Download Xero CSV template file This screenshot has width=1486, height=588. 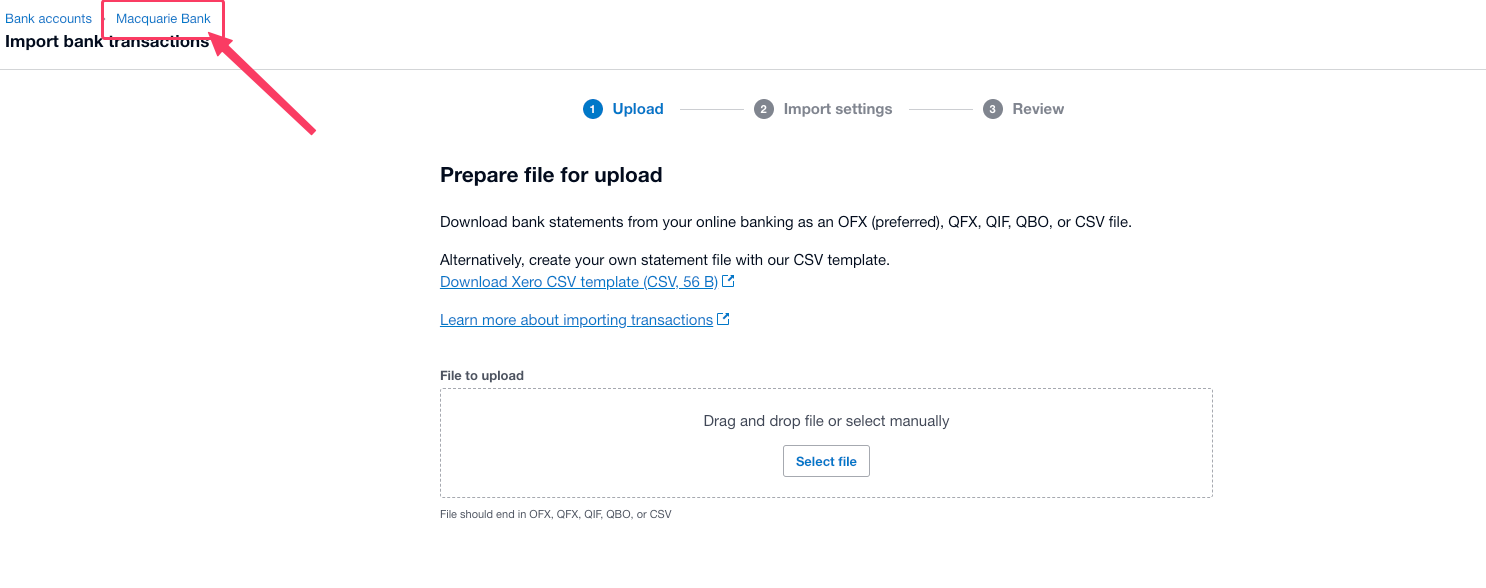point(579,282)
